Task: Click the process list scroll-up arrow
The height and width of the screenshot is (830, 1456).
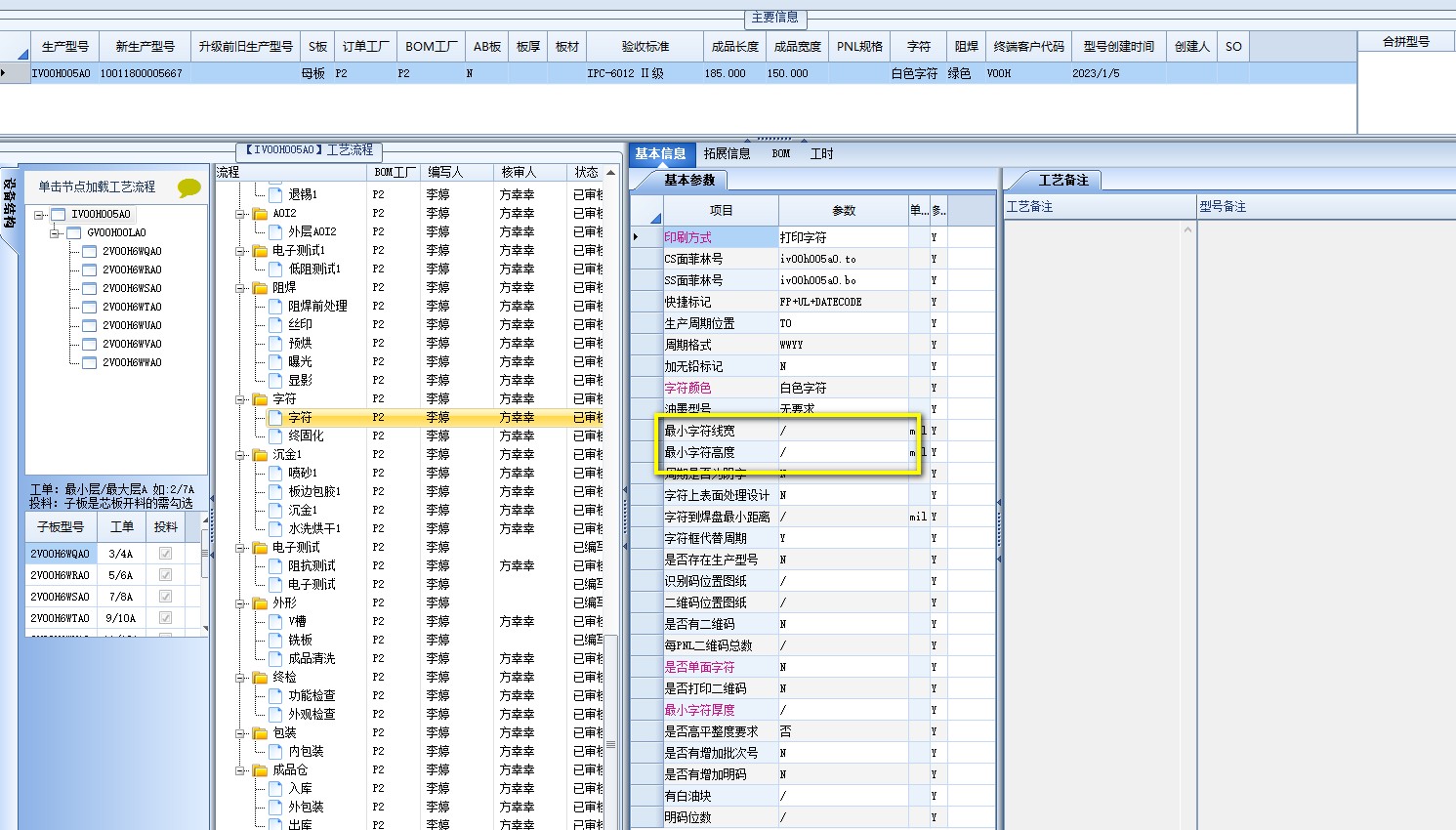Action: [x=610, y=173]
